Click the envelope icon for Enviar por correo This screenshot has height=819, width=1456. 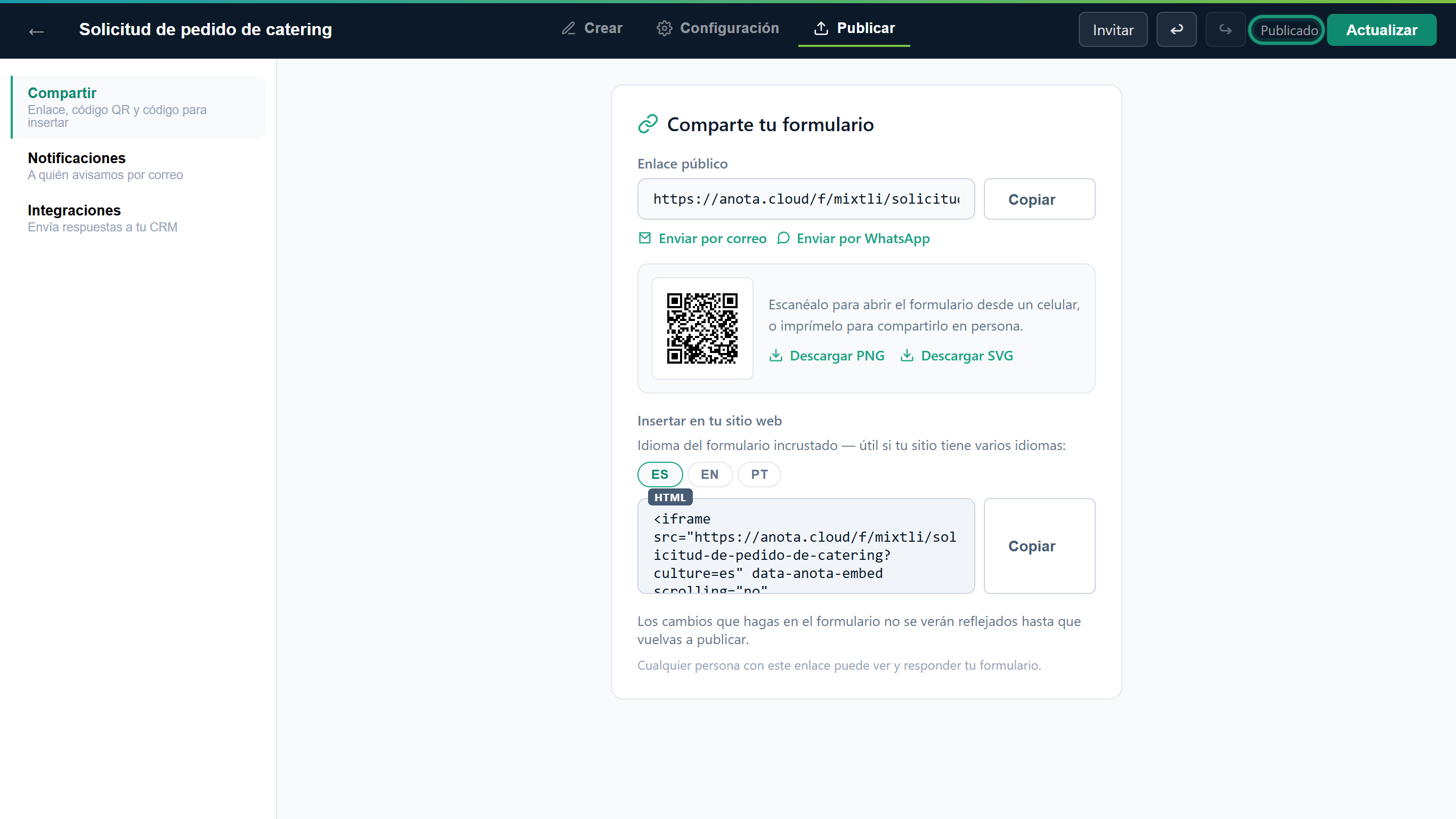(644, 238)
